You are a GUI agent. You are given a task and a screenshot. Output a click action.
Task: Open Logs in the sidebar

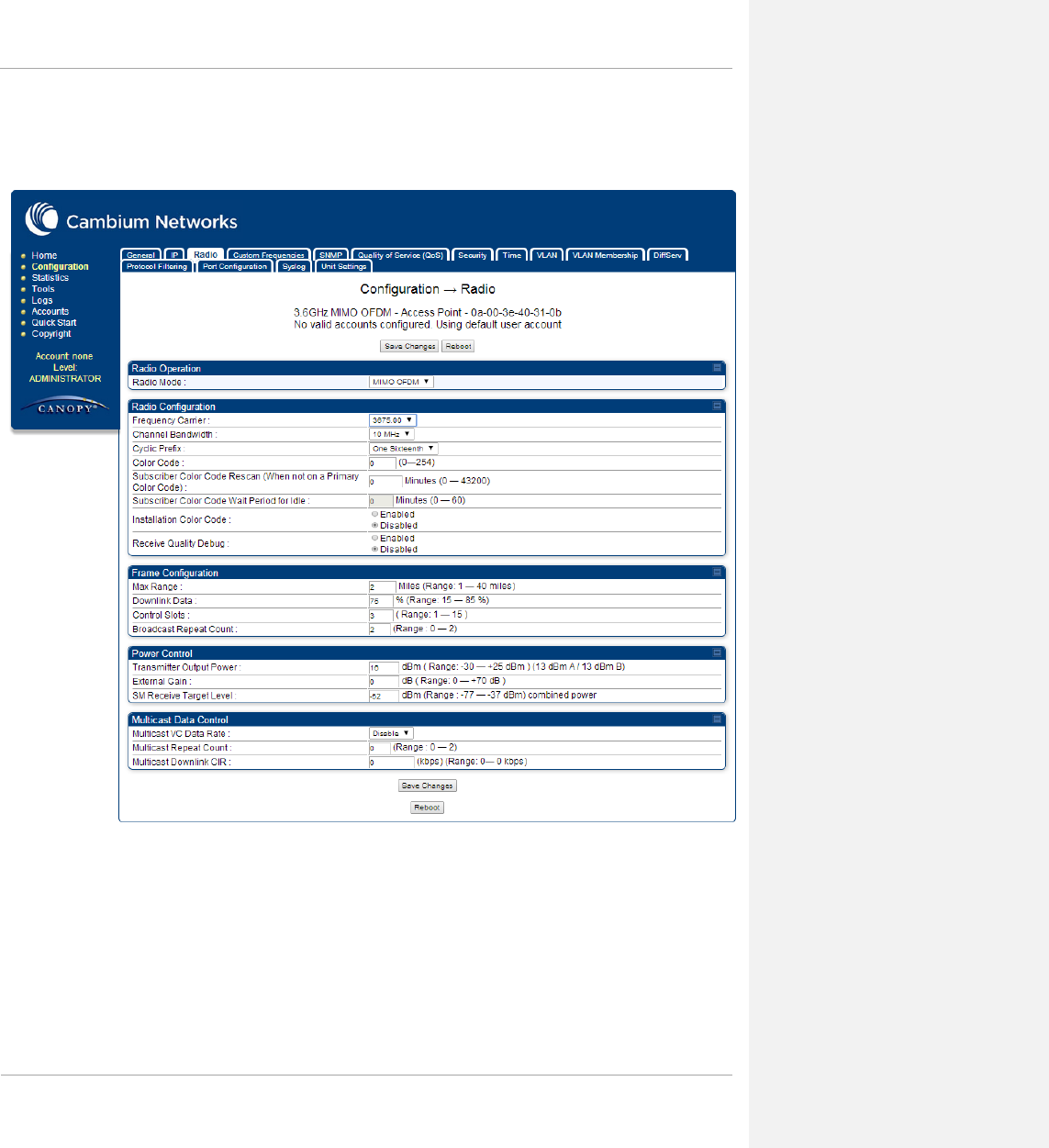(42, 300)
